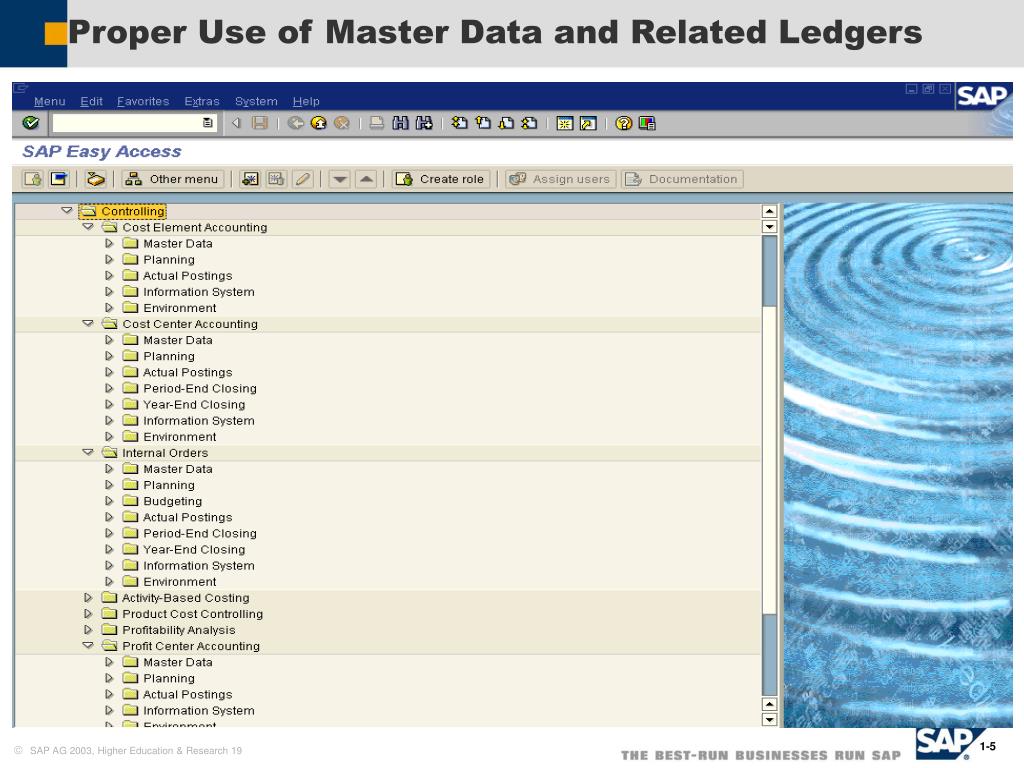Open the System menu
Screen dimensions: 1024x768
click(256, 101)
